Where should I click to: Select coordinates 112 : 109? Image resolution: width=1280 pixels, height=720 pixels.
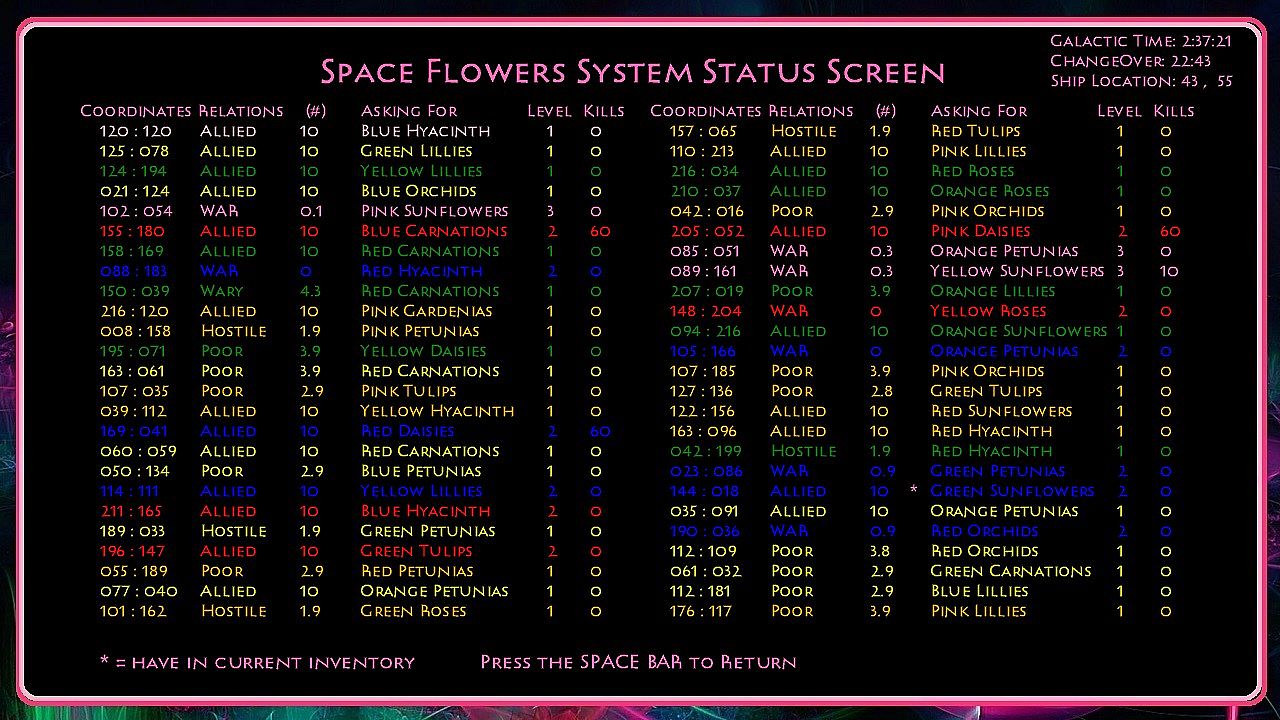coord(702,551)
